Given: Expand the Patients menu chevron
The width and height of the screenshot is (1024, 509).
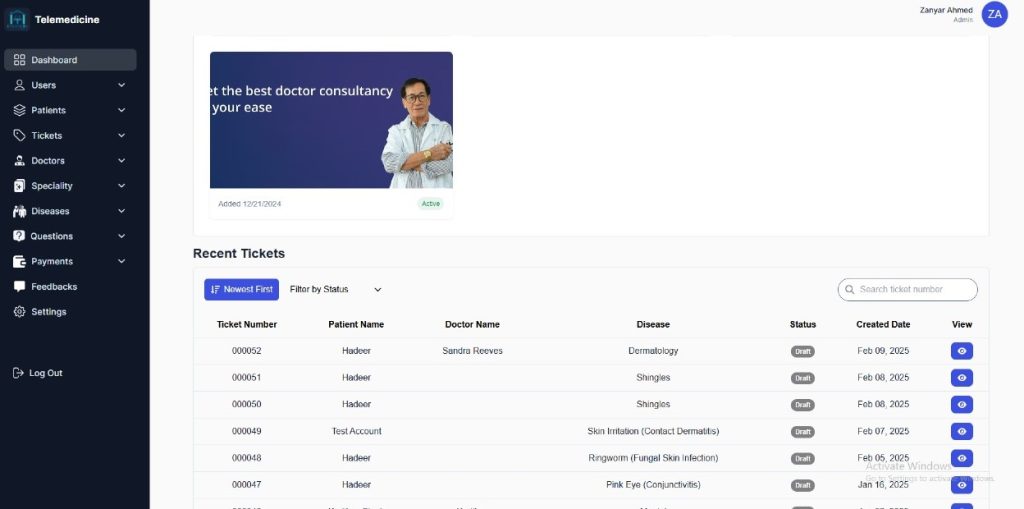Looking at the screenshot, I should (x=122, y=110).
